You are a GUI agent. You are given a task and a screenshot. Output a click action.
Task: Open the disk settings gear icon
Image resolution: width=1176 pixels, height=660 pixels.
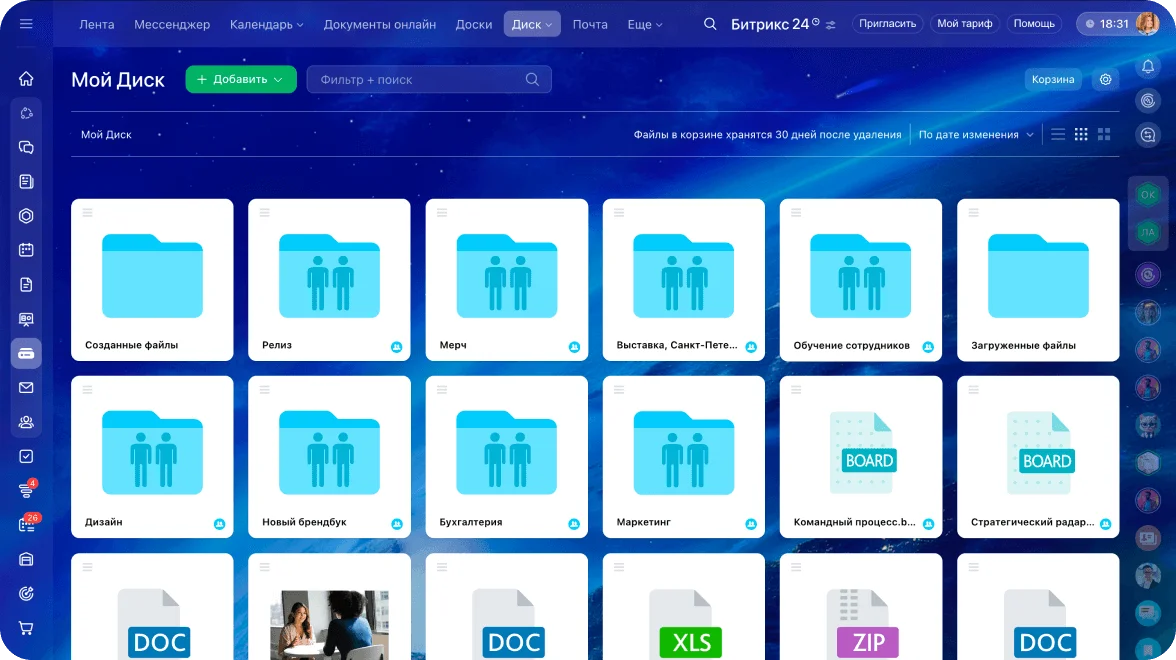pos(1105,79)
